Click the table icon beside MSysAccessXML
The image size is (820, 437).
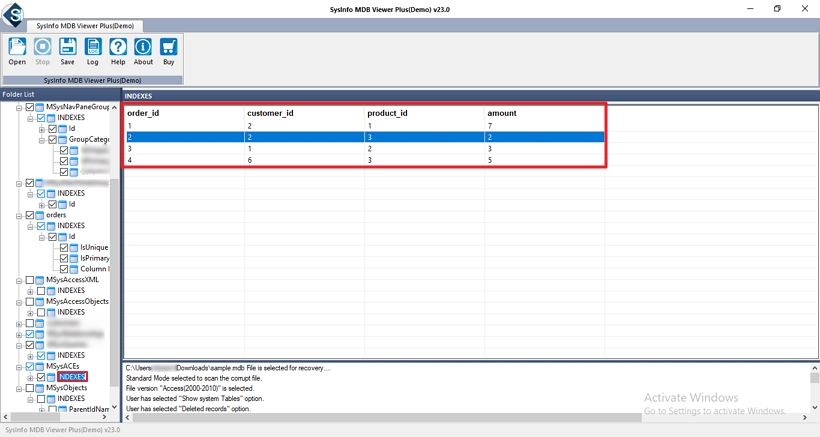point(40,280)
